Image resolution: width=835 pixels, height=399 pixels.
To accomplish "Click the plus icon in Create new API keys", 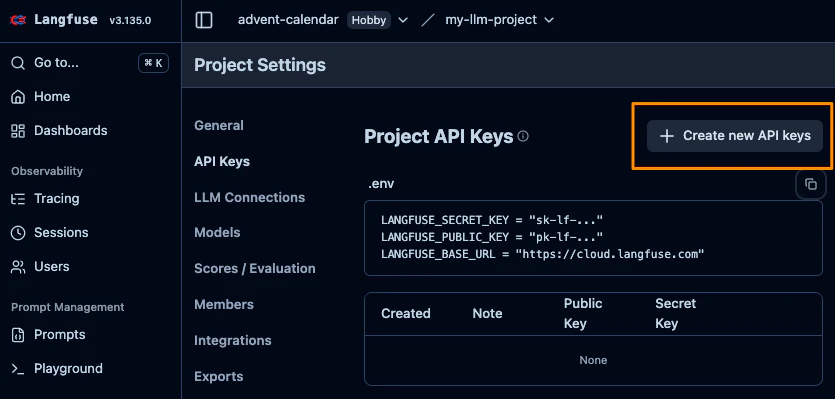I will tap(667, 136).
